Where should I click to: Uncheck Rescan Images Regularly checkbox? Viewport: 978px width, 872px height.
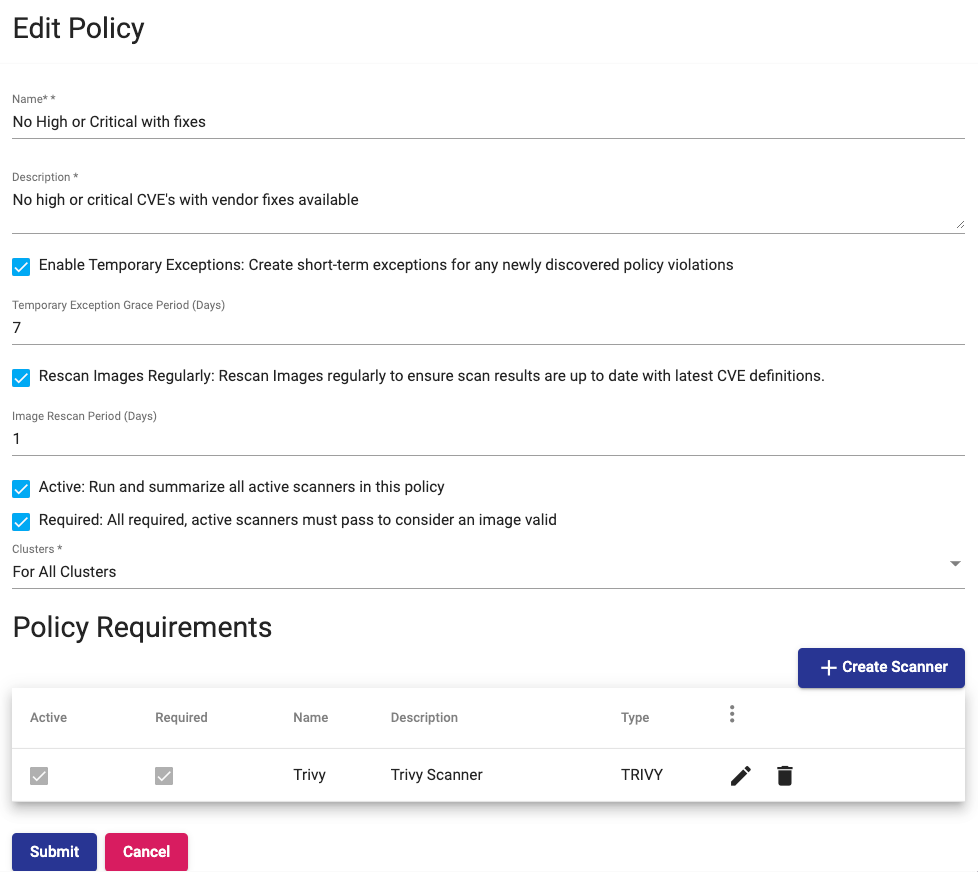coord(21,378)
